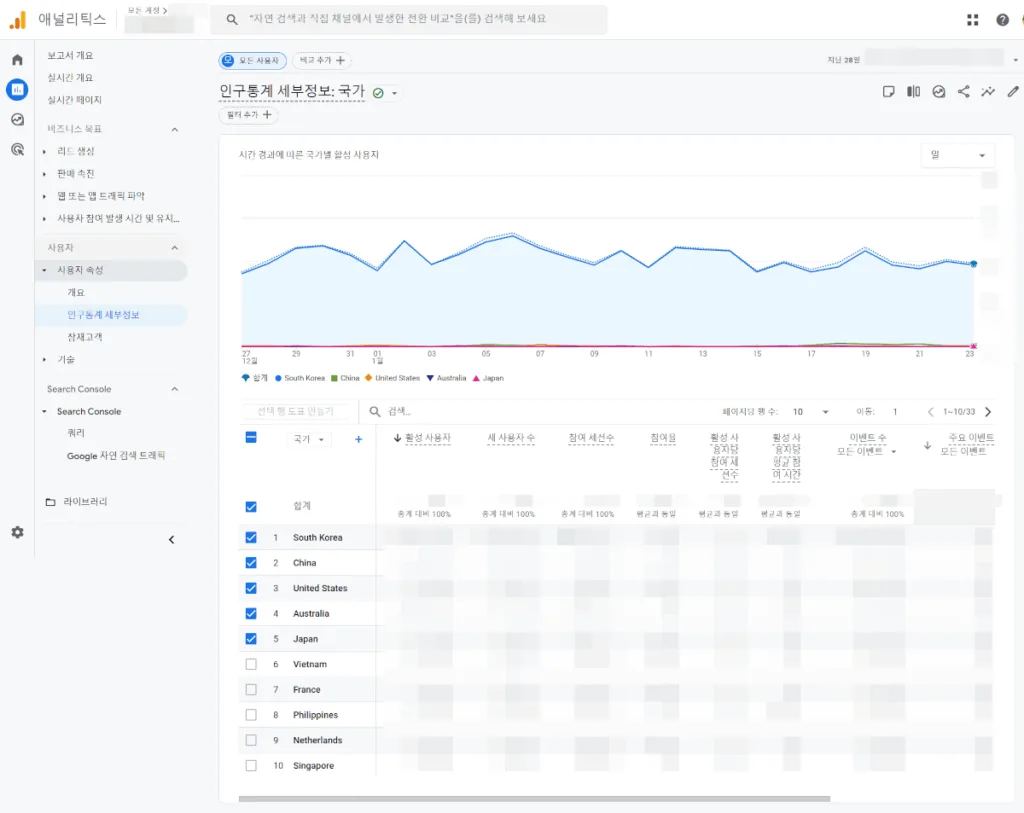Open rows per page dropdown showing 10

tap(811, 412)
